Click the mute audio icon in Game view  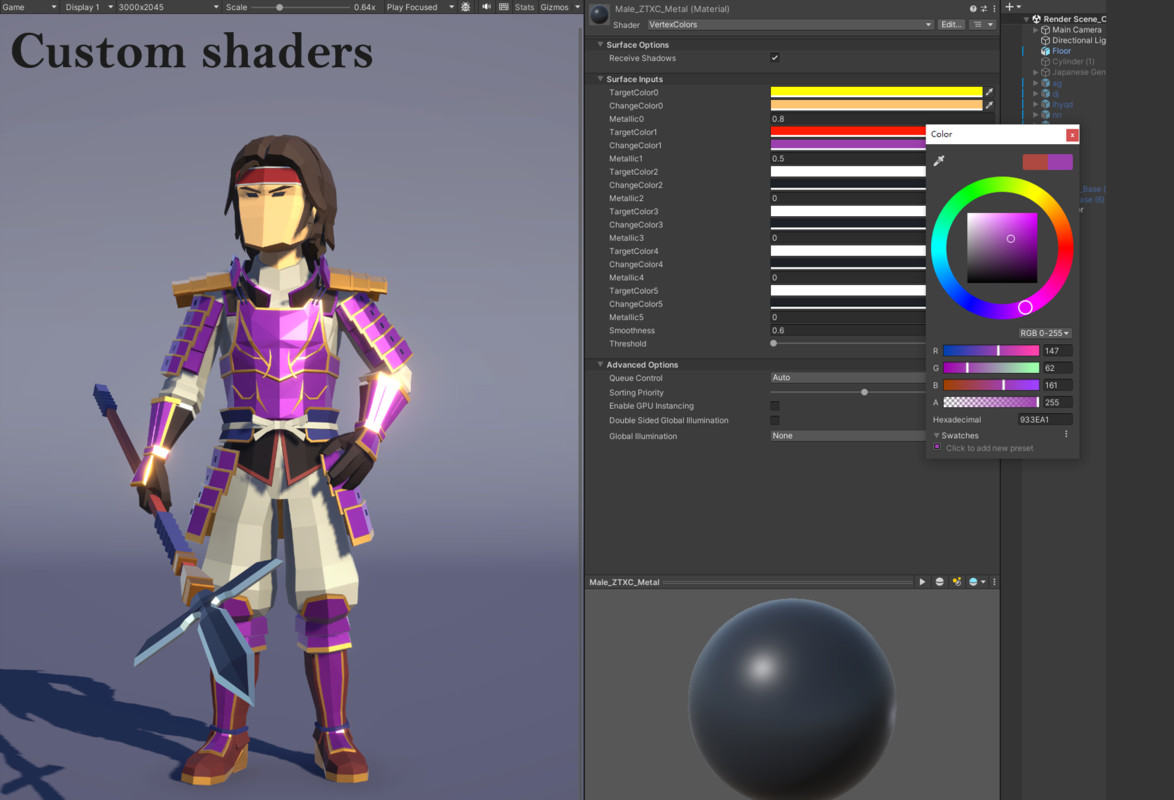pos(485,6)
